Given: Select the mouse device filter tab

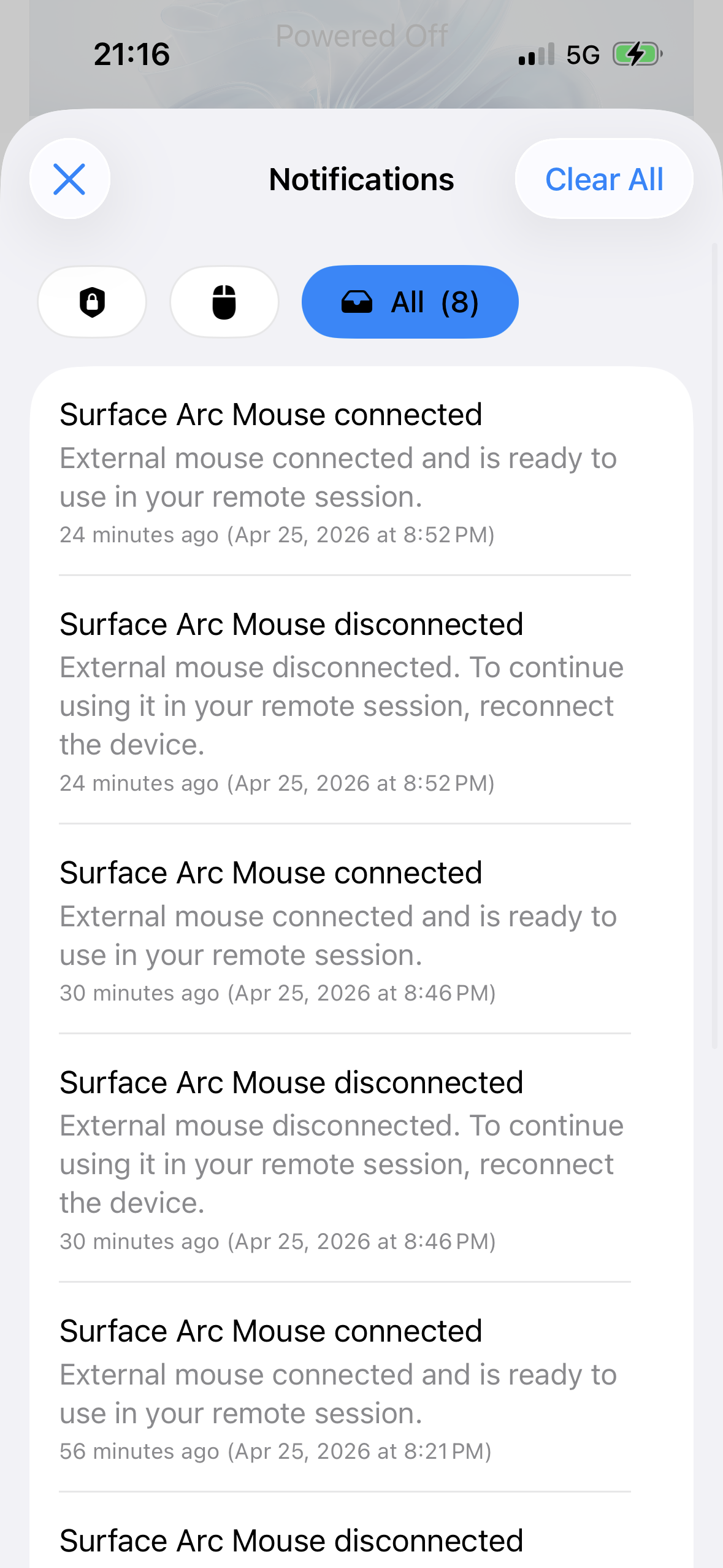Looking at the screenshot, I should coord(224,302).
